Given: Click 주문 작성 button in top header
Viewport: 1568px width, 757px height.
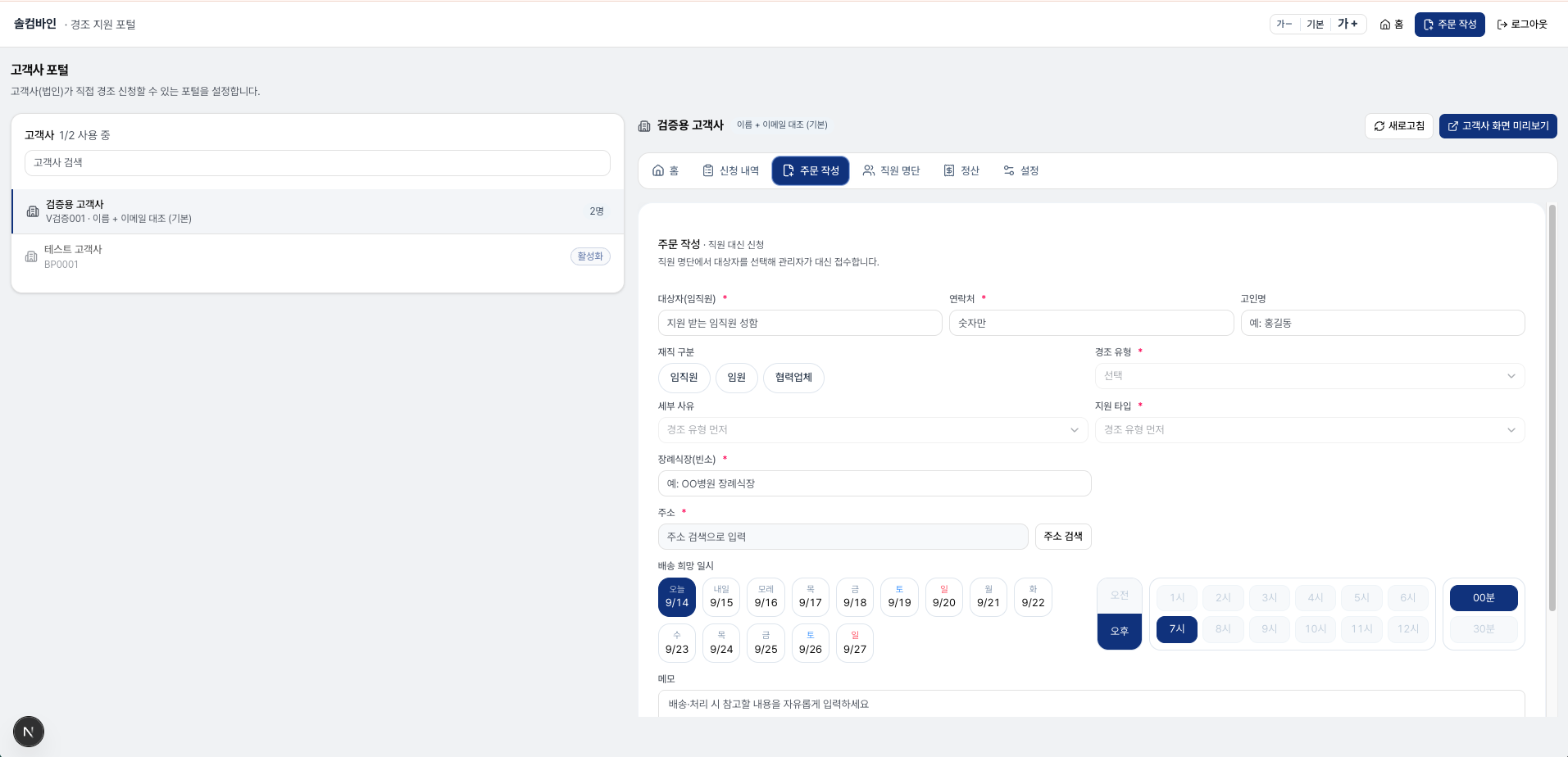Looking at the screenshot, I should [1449, 24].
